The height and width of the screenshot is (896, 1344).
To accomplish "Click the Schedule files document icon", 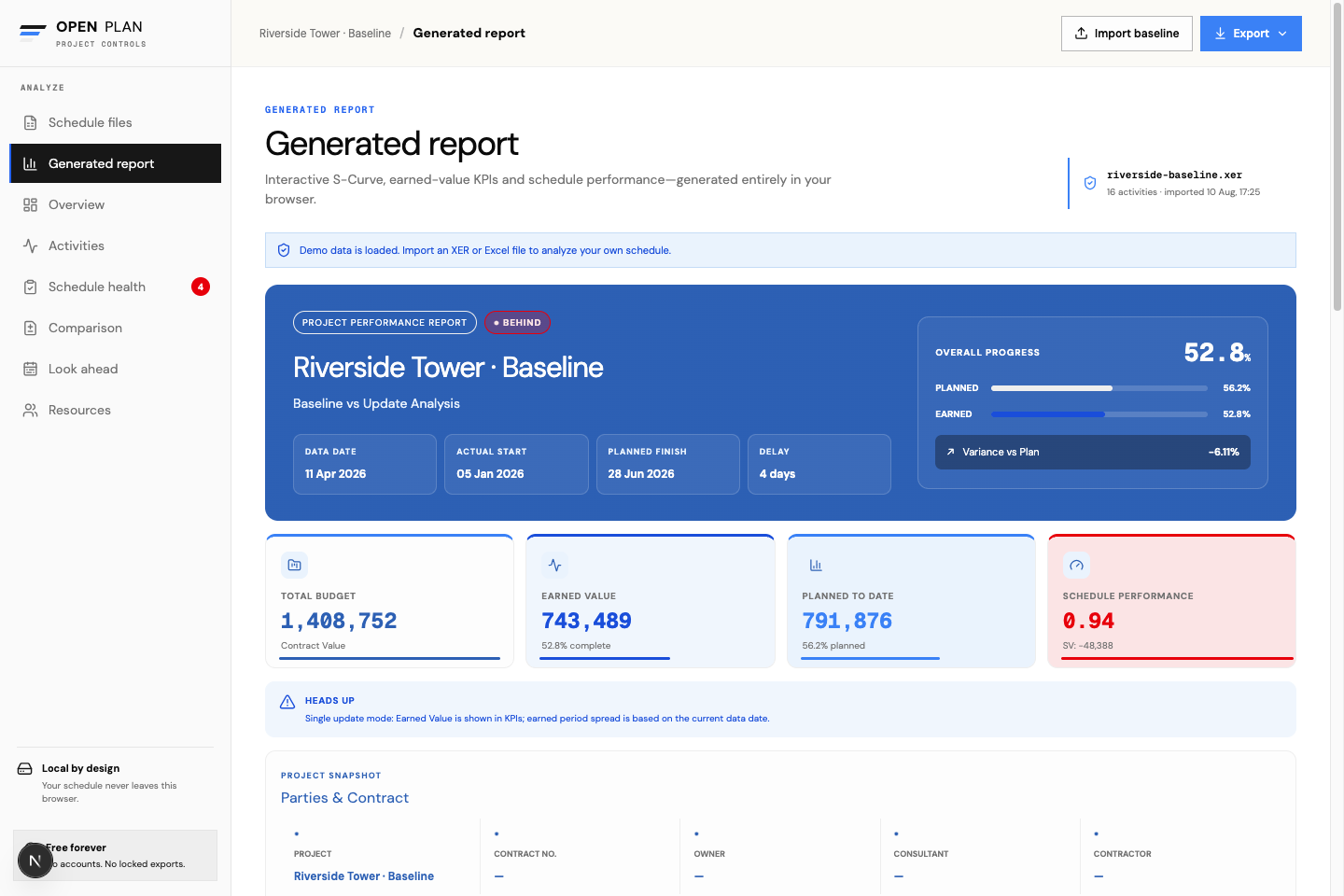I will [31, 122].
